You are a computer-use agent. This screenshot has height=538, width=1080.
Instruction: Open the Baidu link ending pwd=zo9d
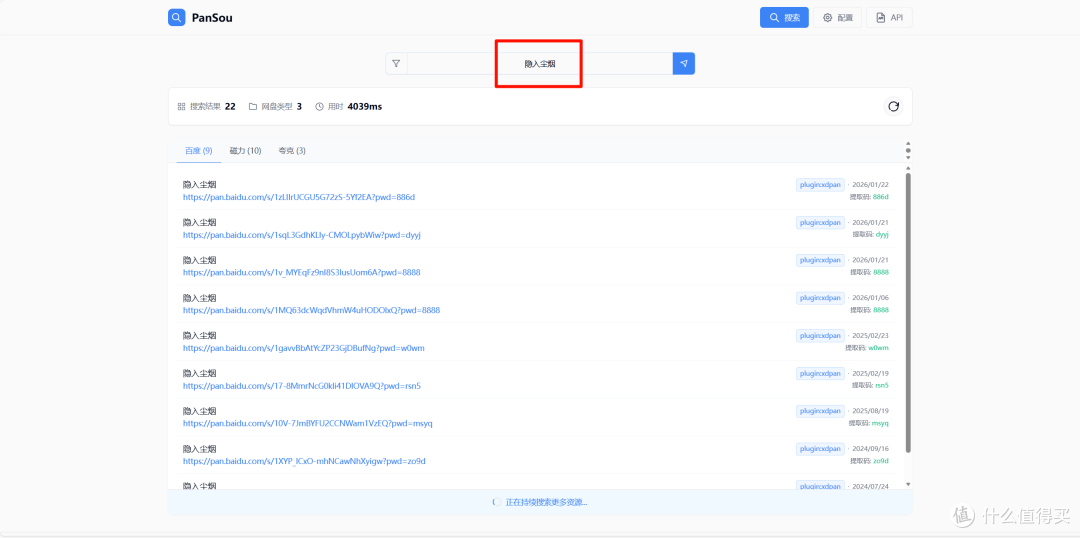click(x=304, y=461)
